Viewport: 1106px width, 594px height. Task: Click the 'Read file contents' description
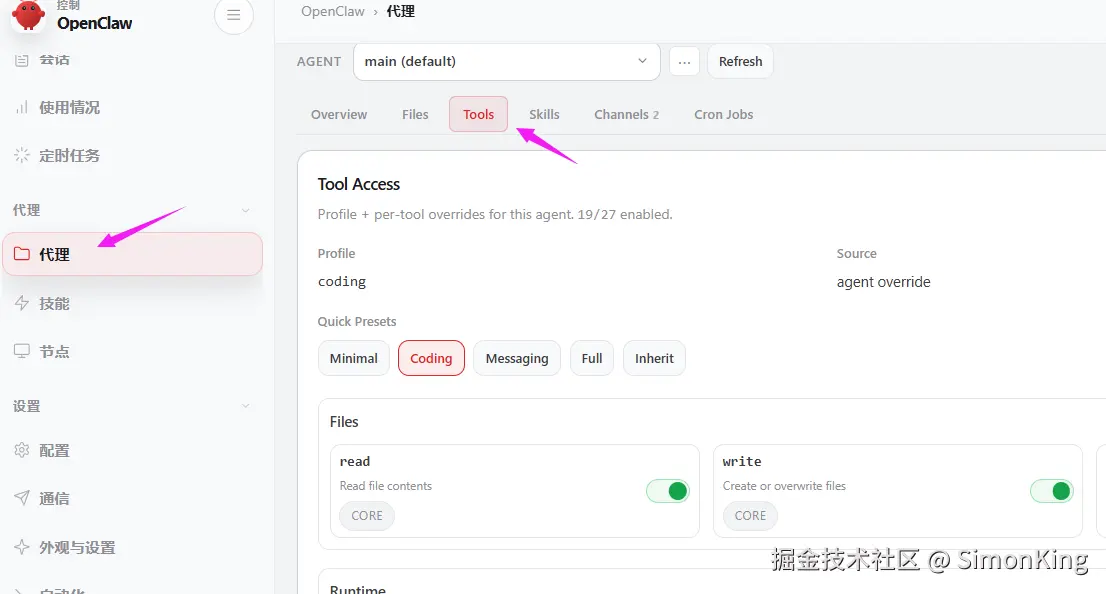click(x=385, y=486)
